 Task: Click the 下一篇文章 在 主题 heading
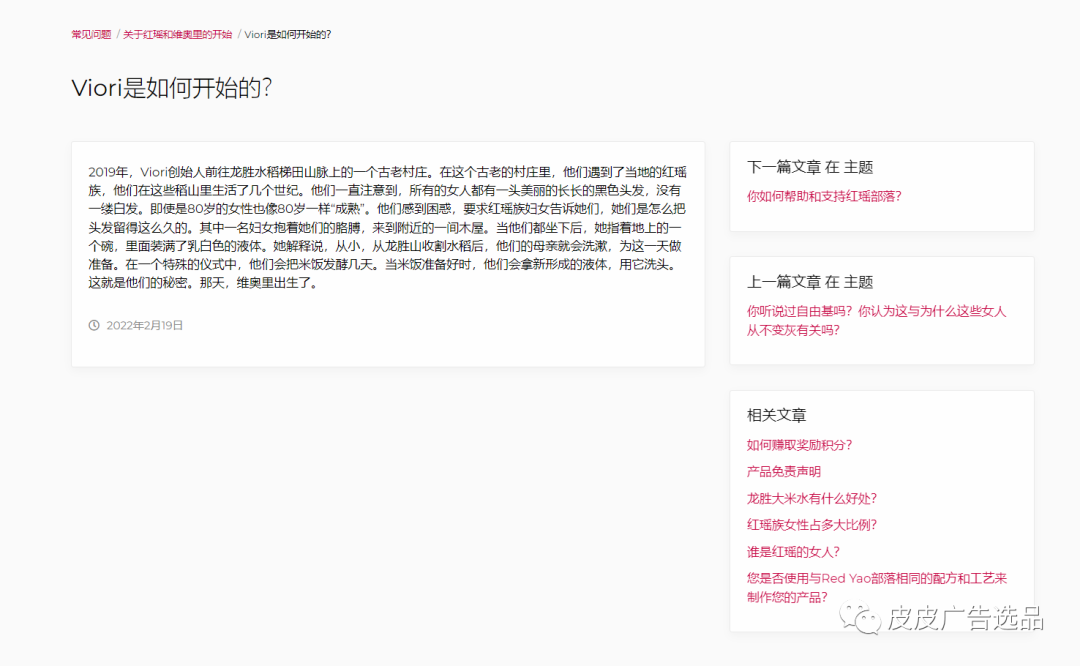tap(810, 167)
